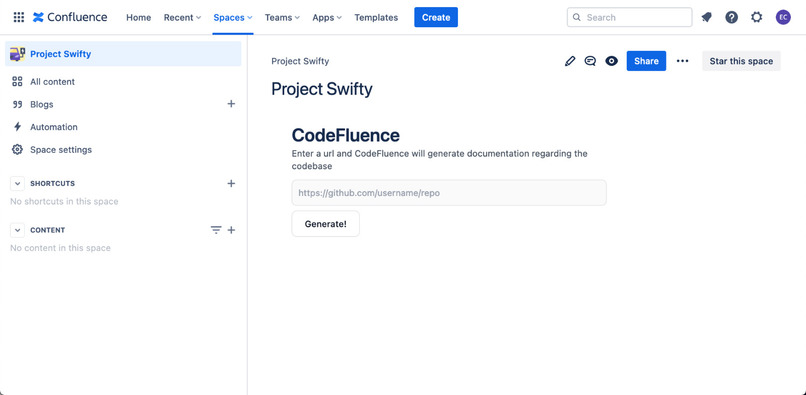Click the CONTENT section label

click(48, 230)
